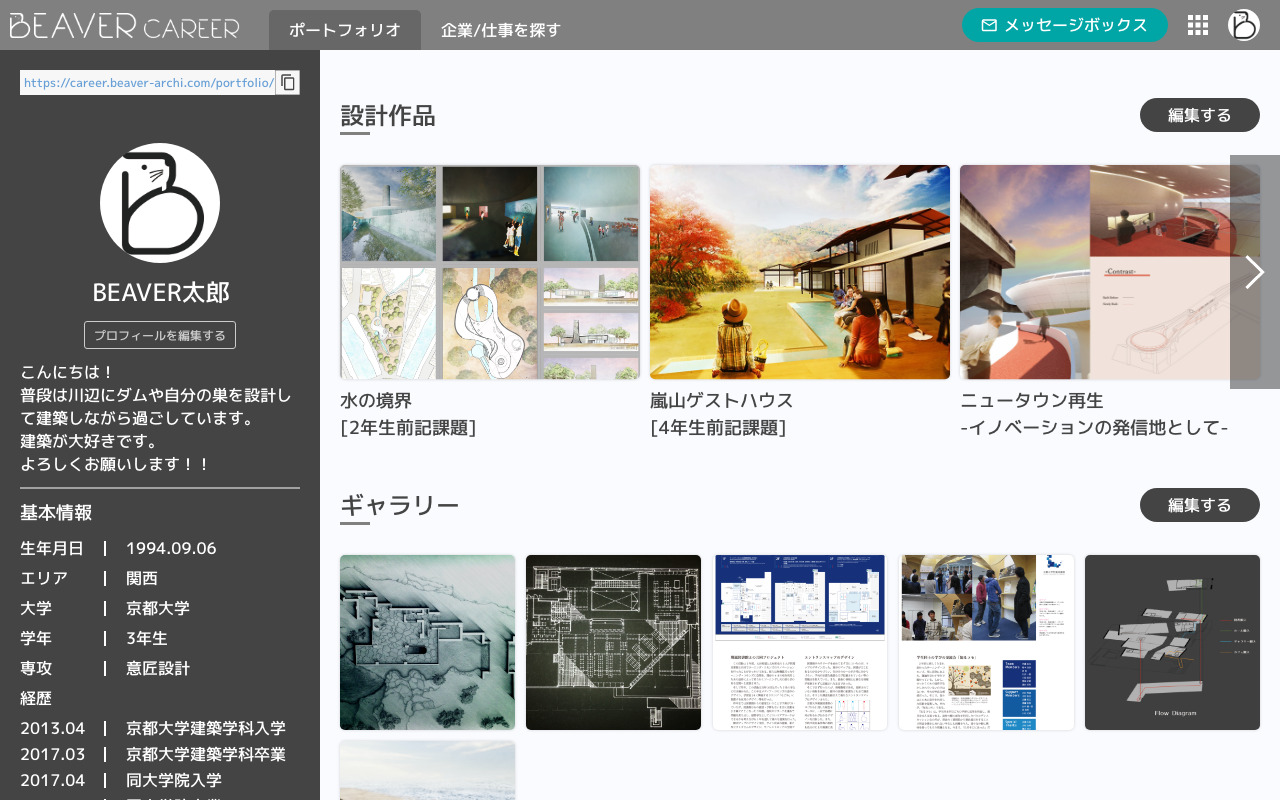Select the portfolio URL field
Screen dimensions: 1280x800
[x=147, y=83]
